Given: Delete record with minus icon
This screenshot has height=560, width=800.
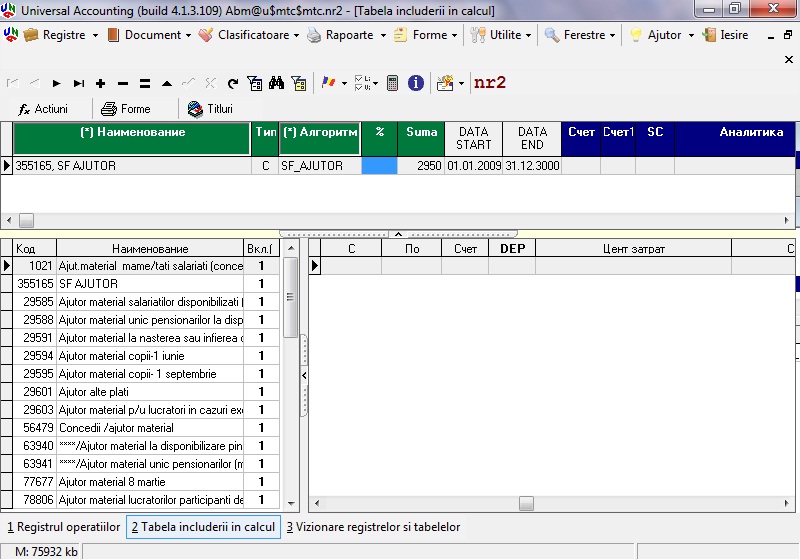Looking at the screenshot, I should coord(122,83).
